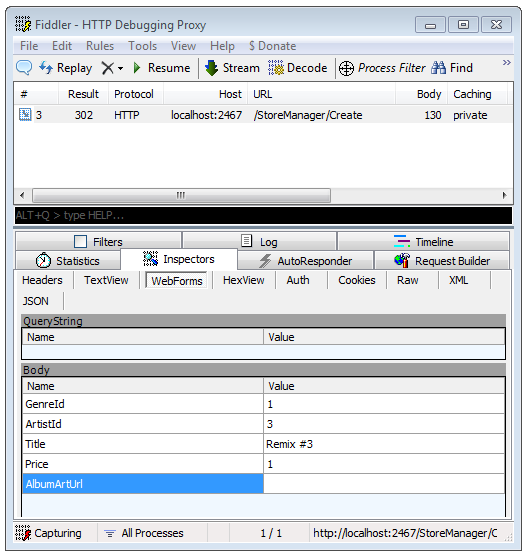Select the ArtistId body row

263,424
